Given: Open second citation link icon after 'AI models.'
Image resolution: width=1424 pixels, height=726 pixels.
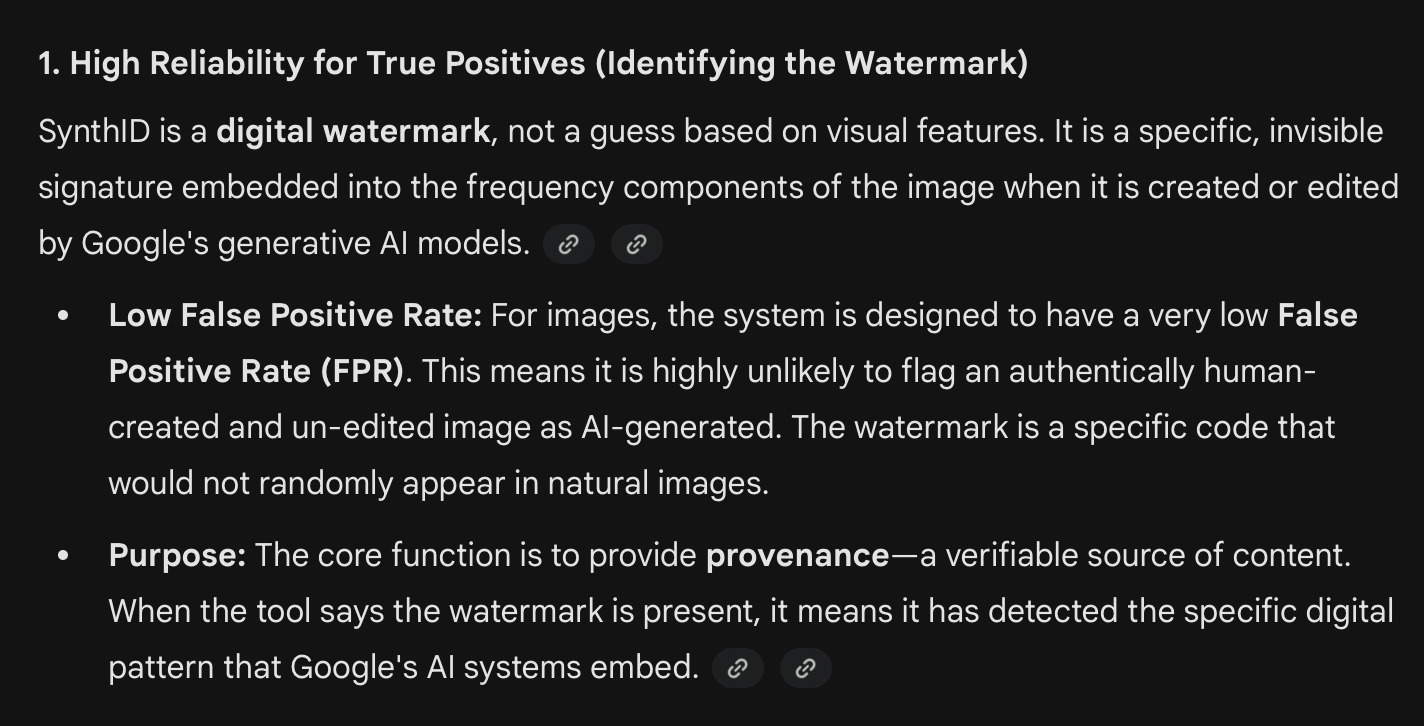Looking at the screenshot, I should pos(637,244).
